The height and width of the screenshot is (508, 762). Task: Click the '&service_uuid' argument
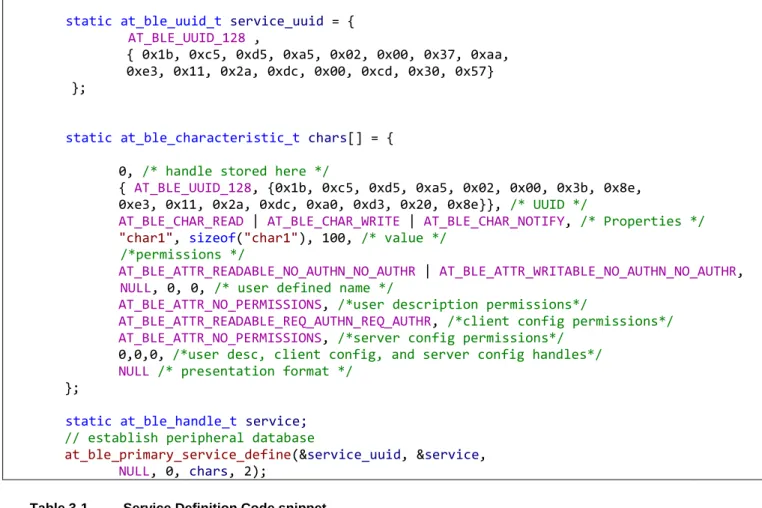point(350,455)
